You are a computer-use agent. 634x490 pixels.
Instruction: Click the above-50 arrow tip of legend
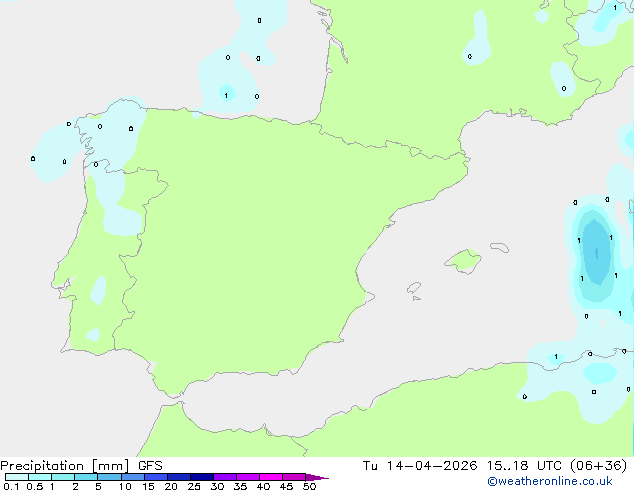[x=317, y=477]
